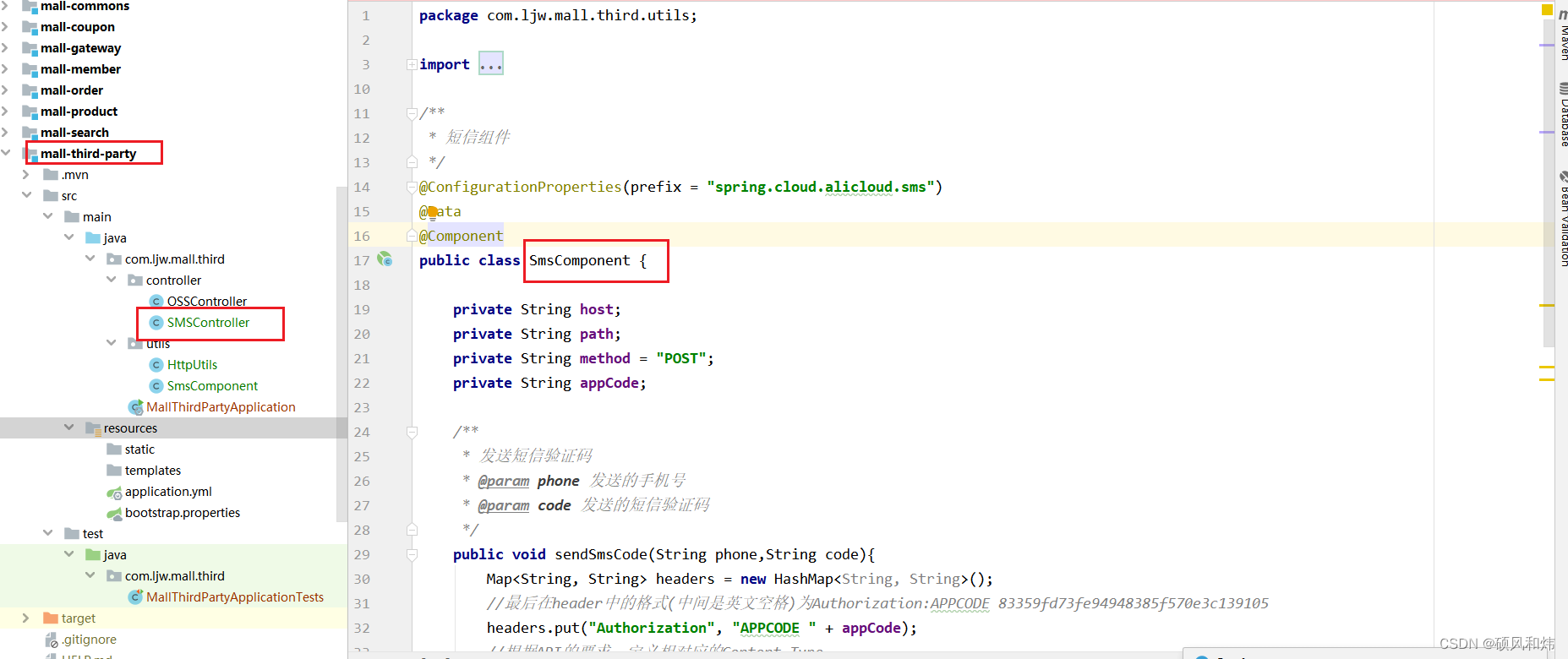Open OSSController class file
This screenshot has height=659, width=1568.
[x=207, y=302]
